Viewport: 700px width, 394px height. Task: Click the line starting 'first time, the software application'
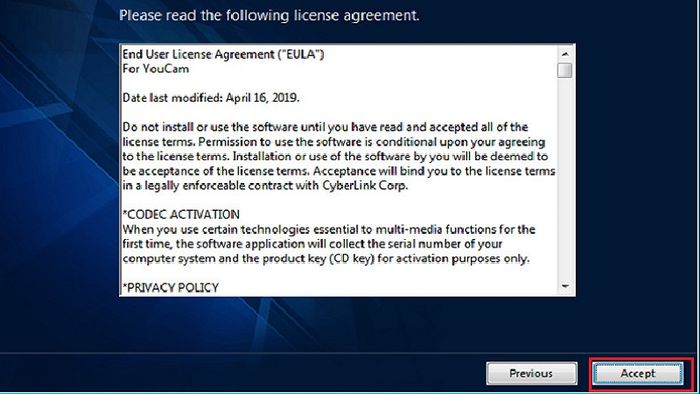pos(312,244)
